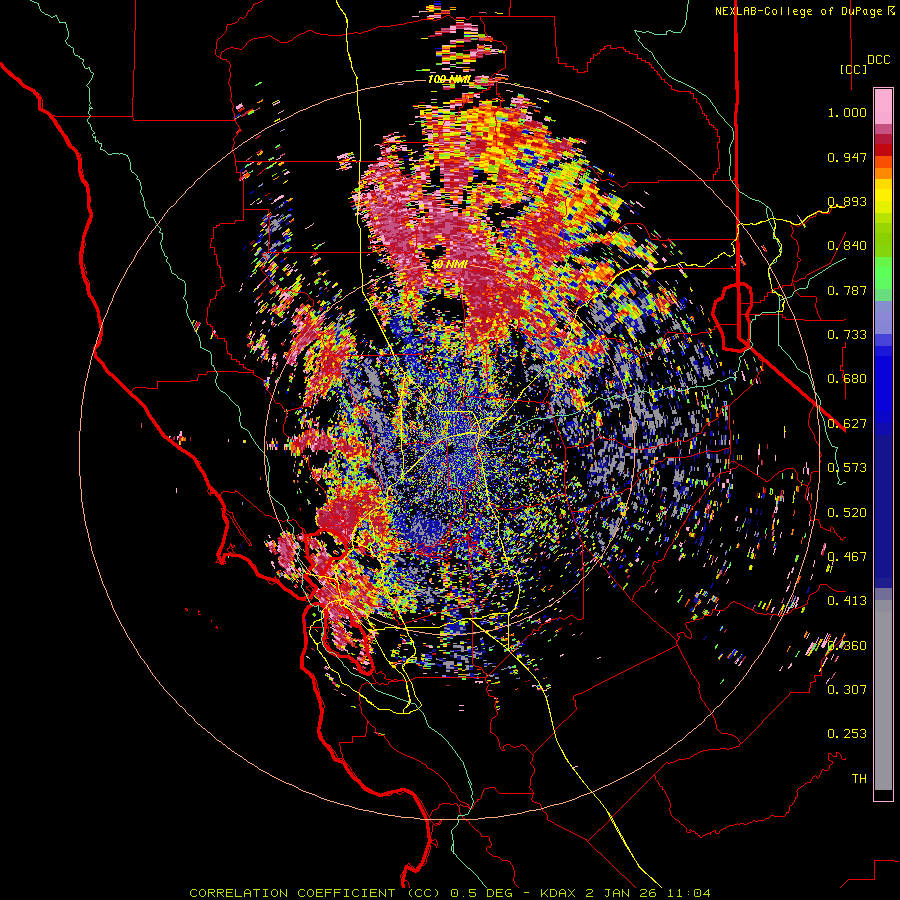Click the 0.947 legend value
900x900 pixels.
847,157
